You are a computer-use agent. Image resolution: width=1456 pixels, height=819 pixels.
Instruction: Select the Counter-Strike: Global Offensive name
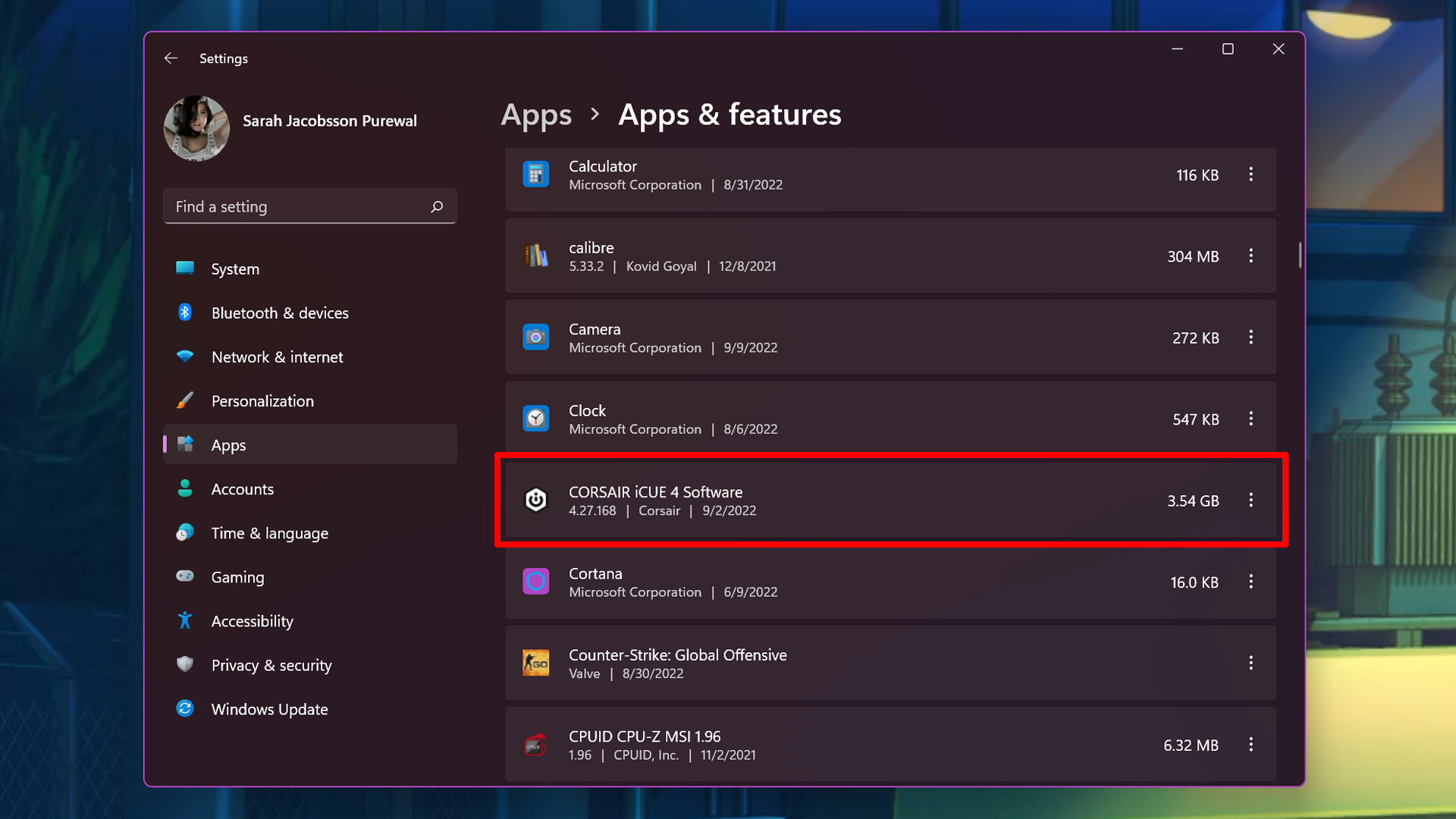coord(678,654)
